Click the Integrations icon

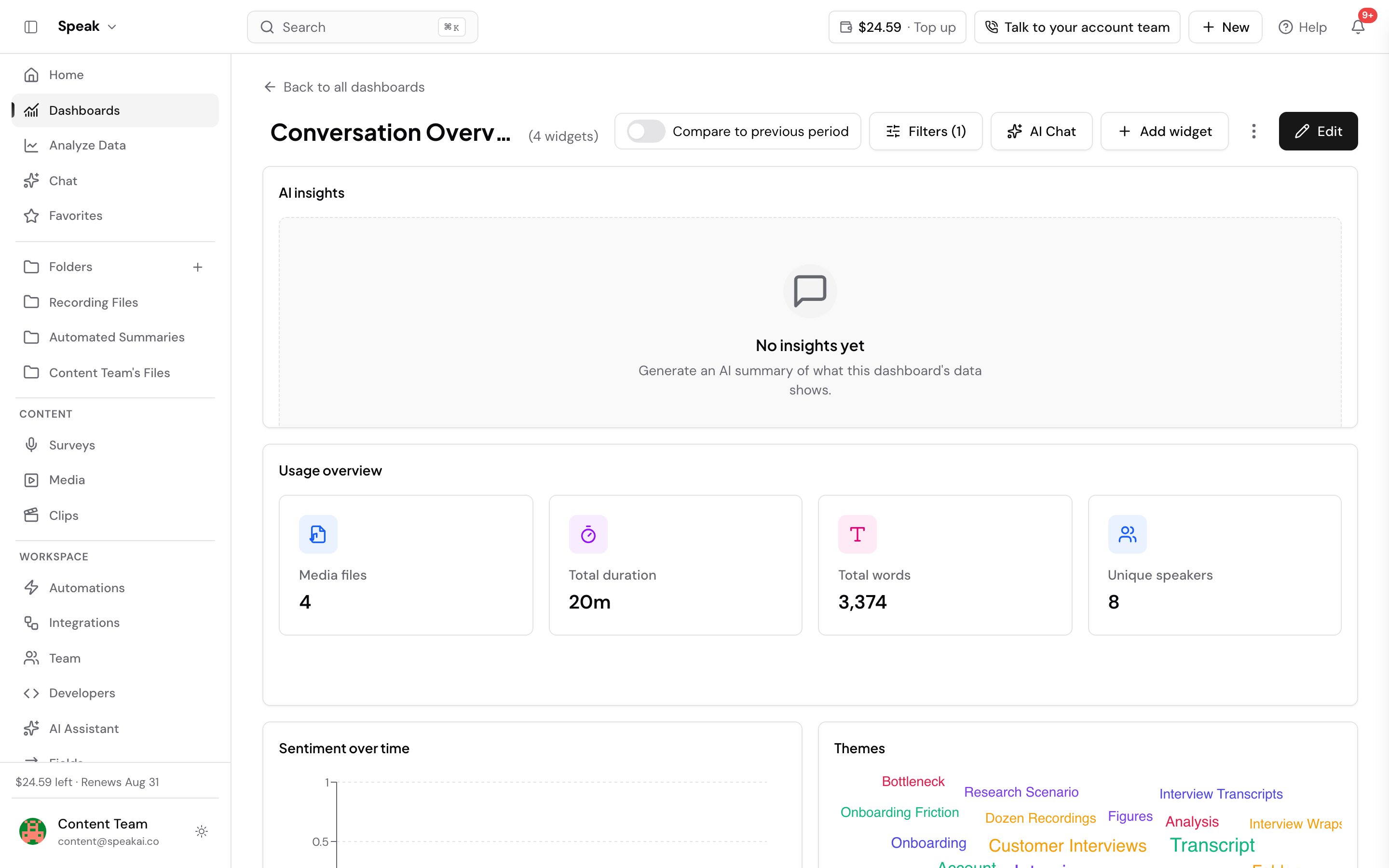tap(31, 623)
